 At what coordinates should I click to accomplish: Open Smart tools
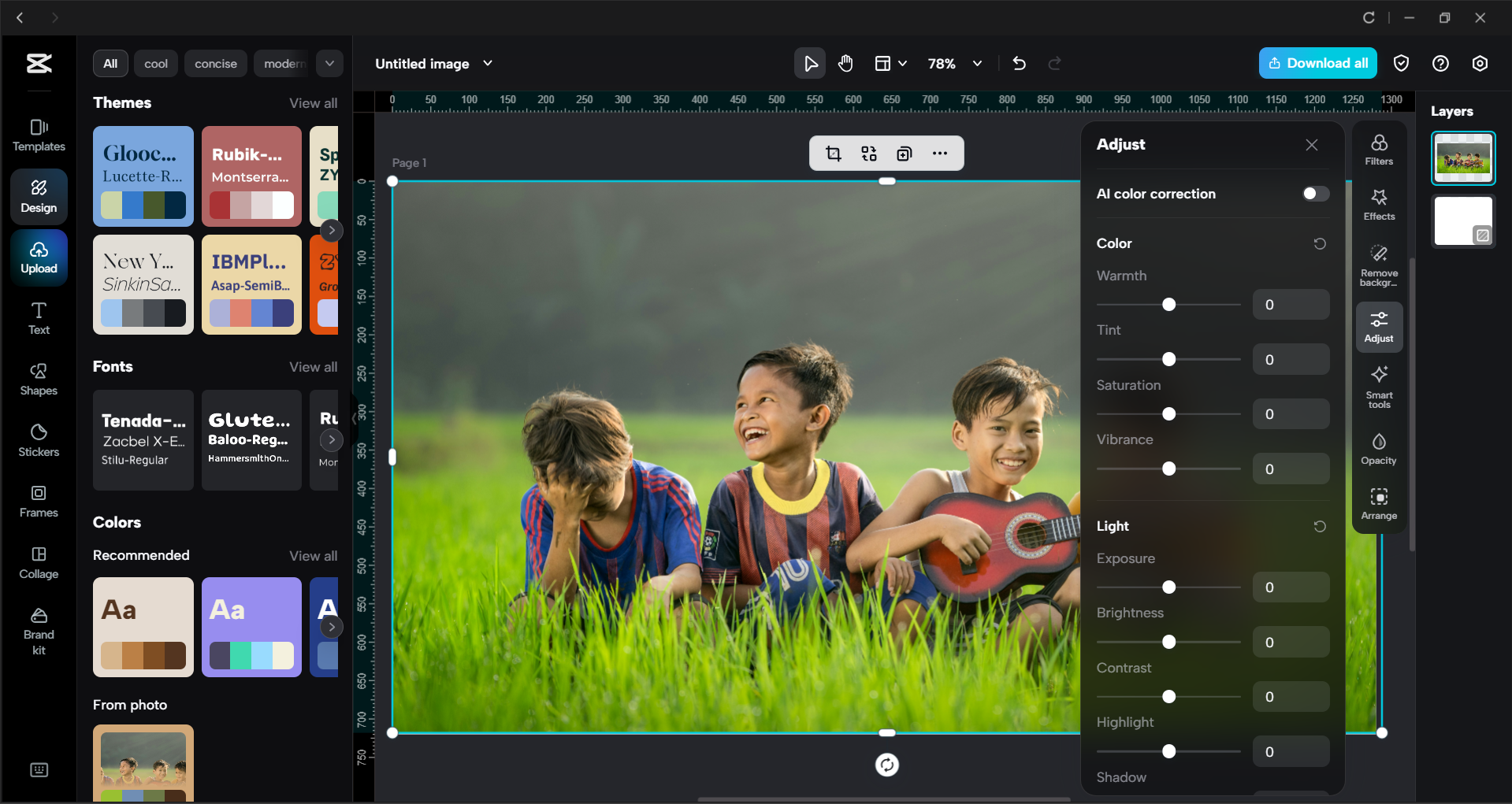pos(1379,386)
